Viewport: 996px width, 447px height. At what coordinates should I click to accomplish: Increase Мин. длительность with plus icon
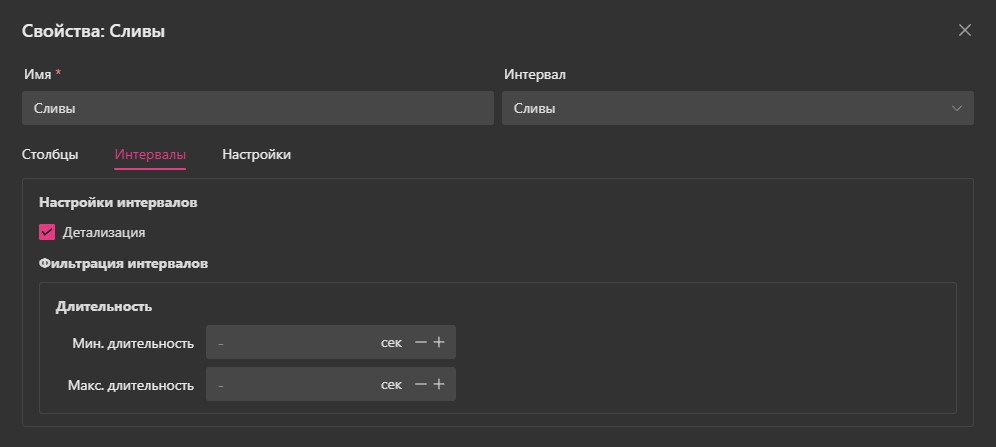click(439, 343)
